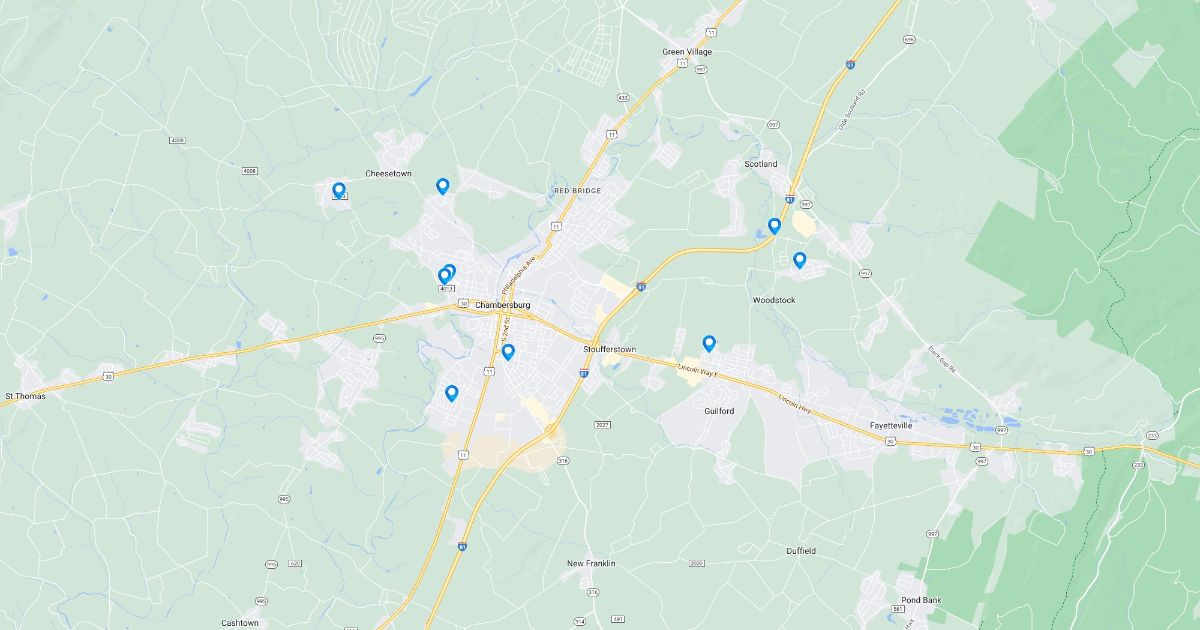Select the Fayetteville town label
Image resolution: width=1200 pixels, height=630 pixels.
coord(891,425)
